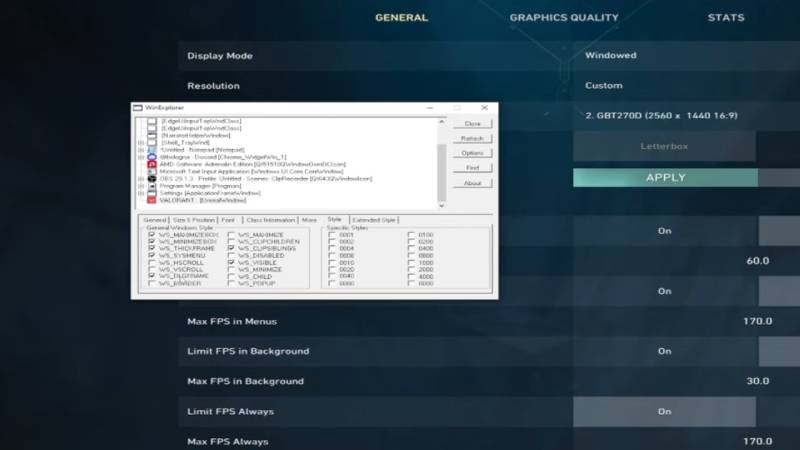The image size is (800, 450).
Task: Switch to WinExplorer General tab
Action: tap(155, 220)
